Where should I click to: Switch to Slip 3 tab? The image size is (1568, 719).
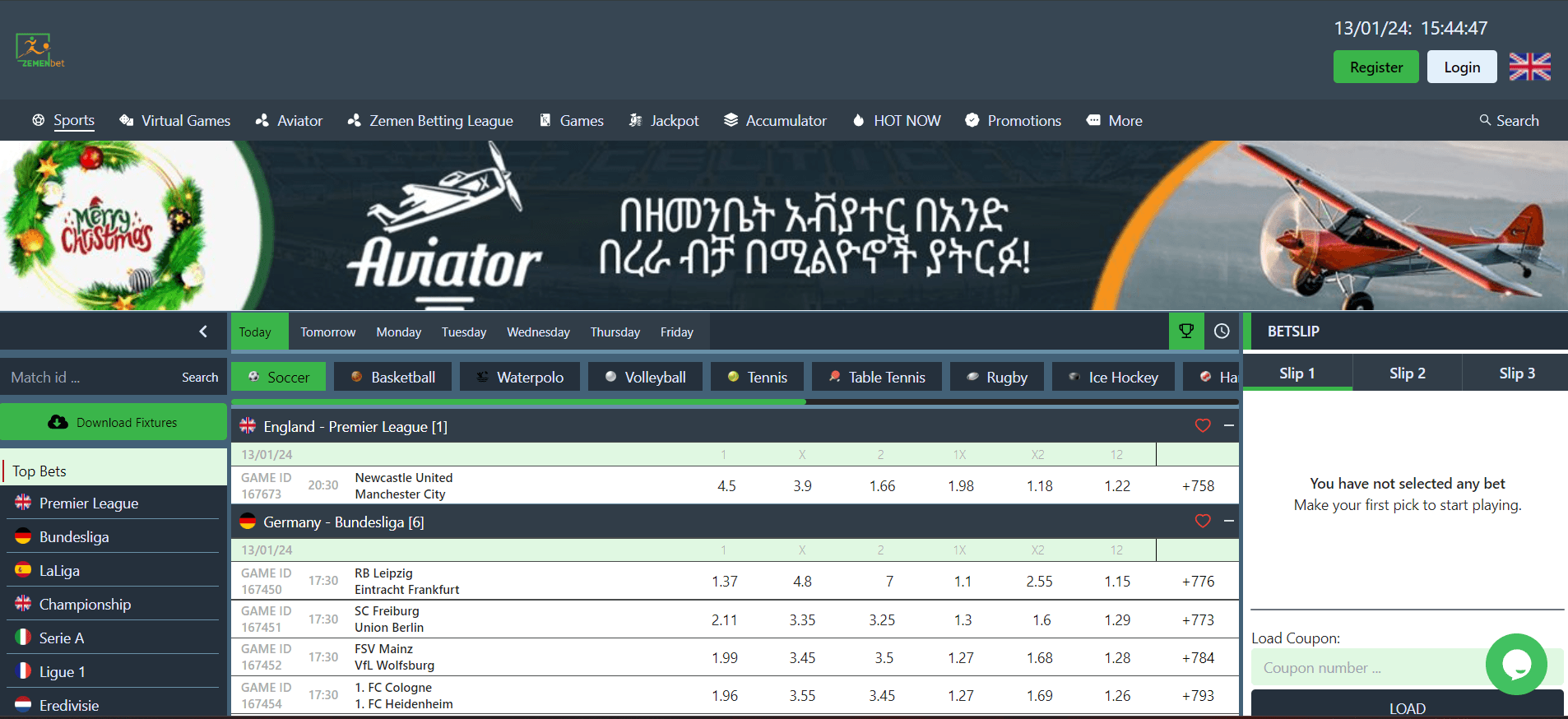(x=1517, y=373)
